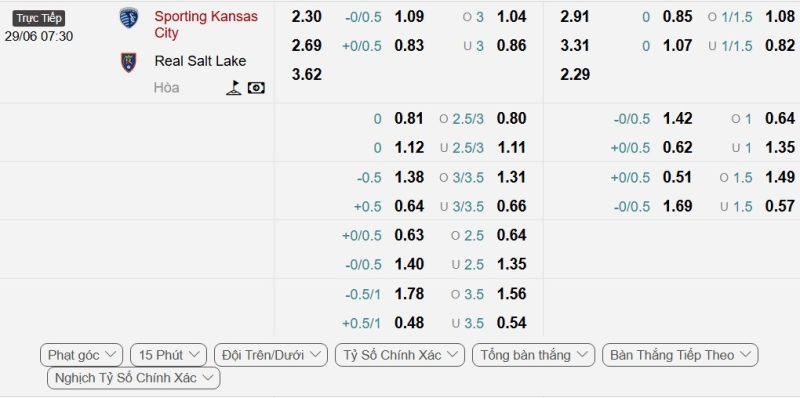Image resolution: width=800 pixels, height=398 pixels.
Task: Open the Bàn Thắng Tiếp Theo dropdown
Action: coord(680,355)
